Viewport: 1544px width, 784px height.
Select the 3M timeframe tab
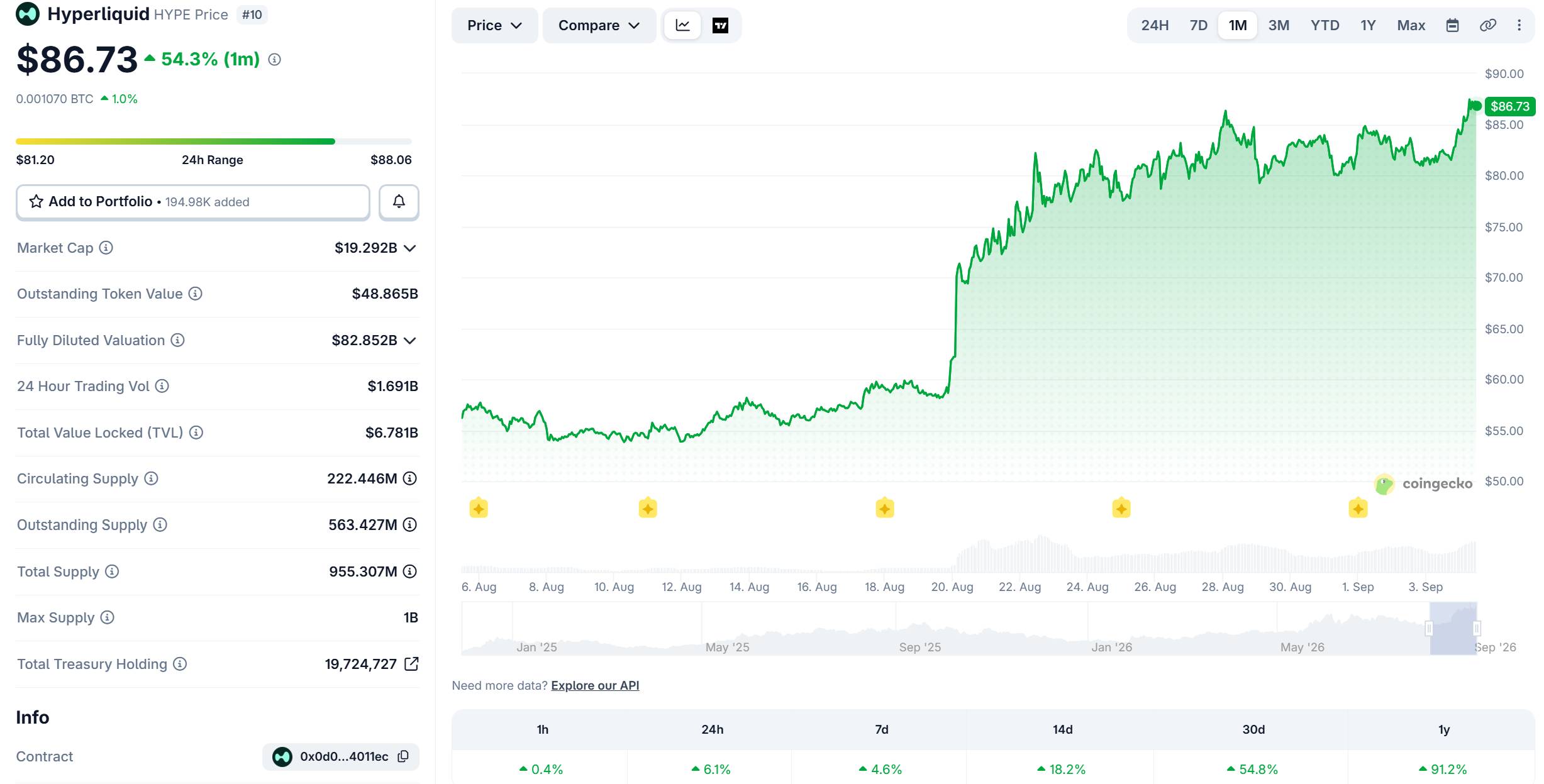tap(1279, 25)
